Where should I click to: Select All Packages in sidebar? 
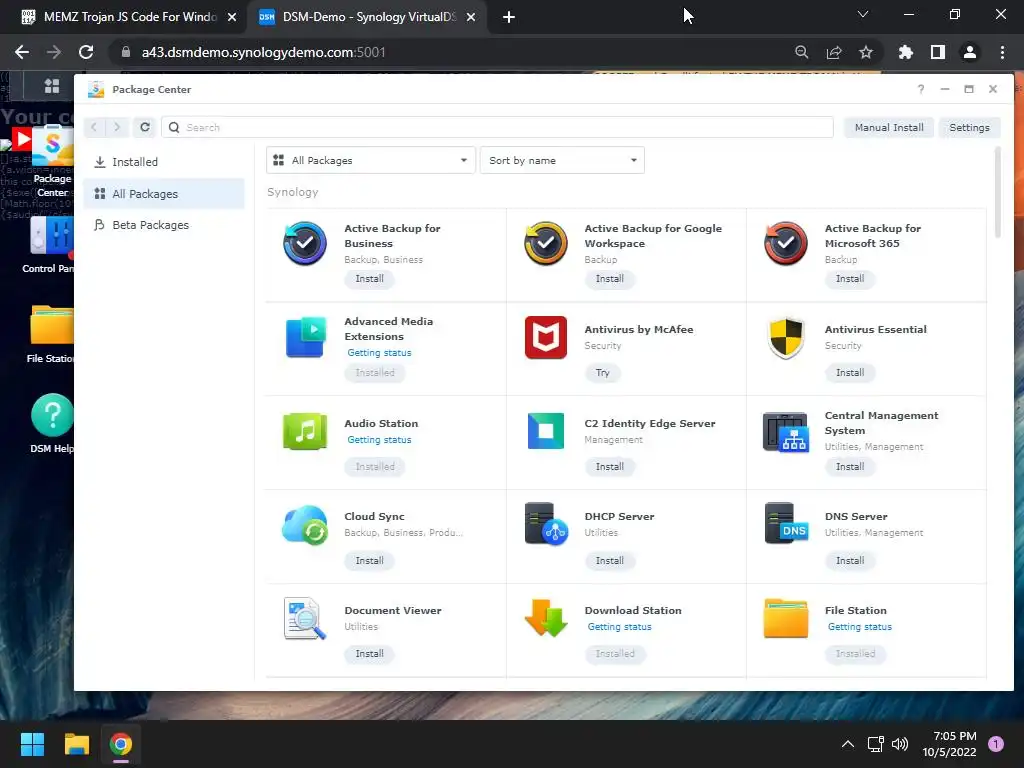pos(164,194)
